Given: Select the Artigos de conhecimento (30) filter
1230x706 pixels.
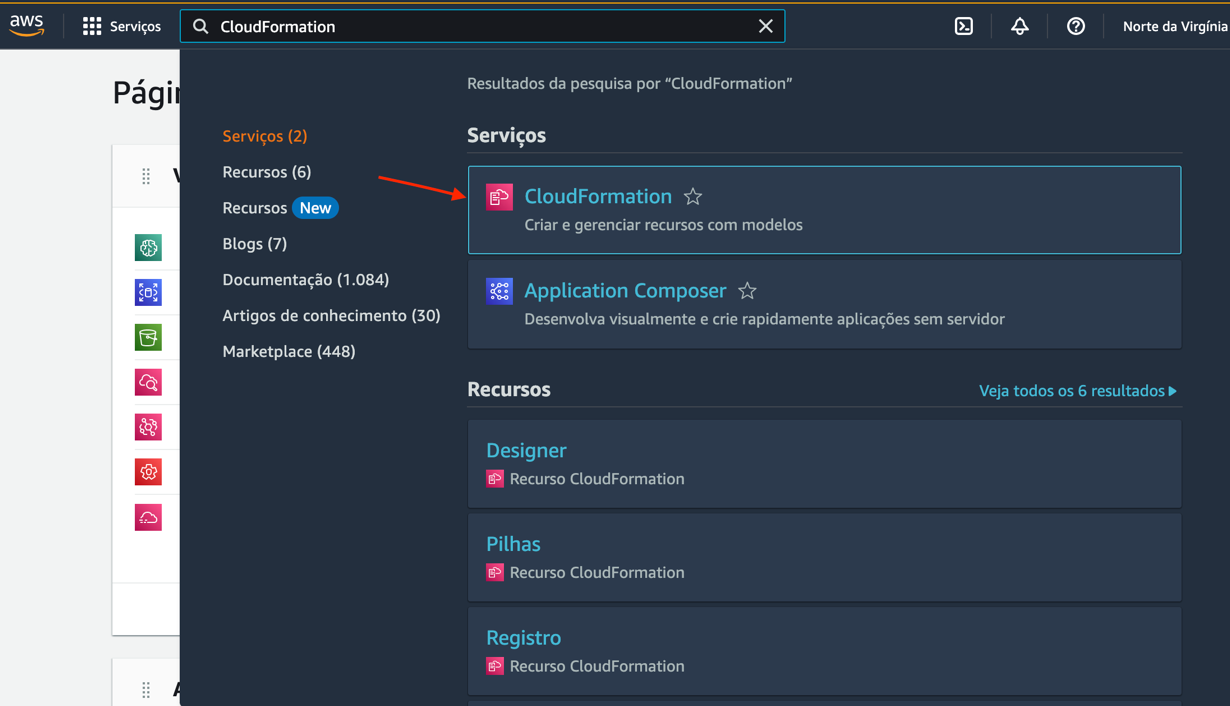Looking at the screenshot, I should (331, 316).
